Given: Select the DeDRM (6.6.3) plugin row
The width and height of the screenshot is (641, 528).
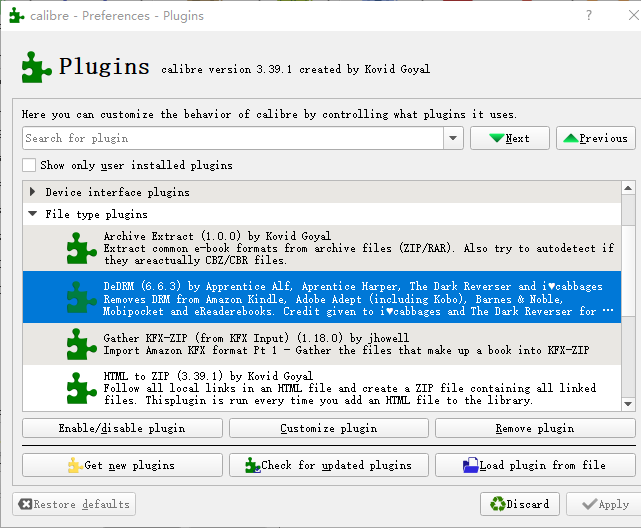Looking at the screenshot, I should tap(322, 297).
